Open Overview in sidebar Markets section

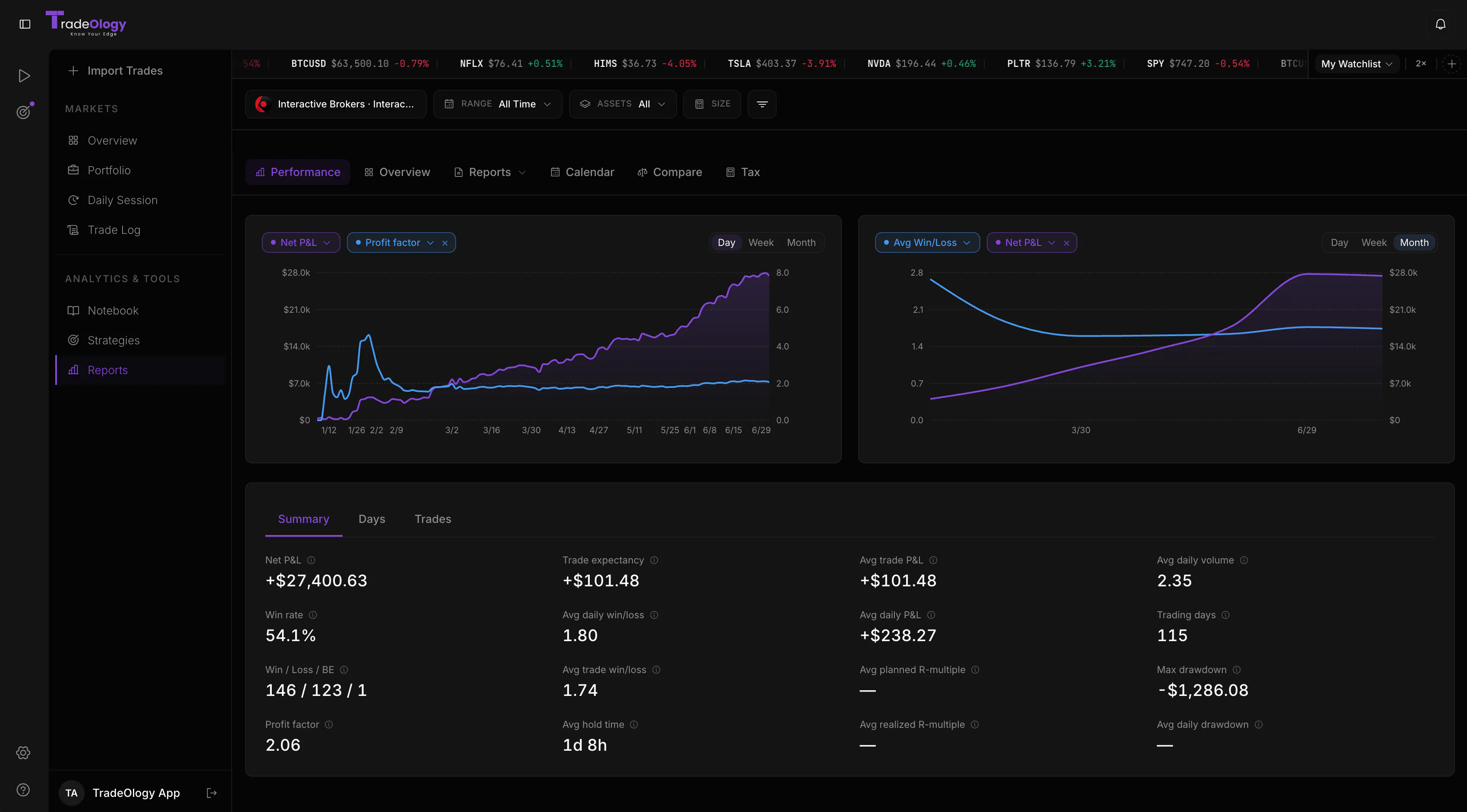point(141,141)
